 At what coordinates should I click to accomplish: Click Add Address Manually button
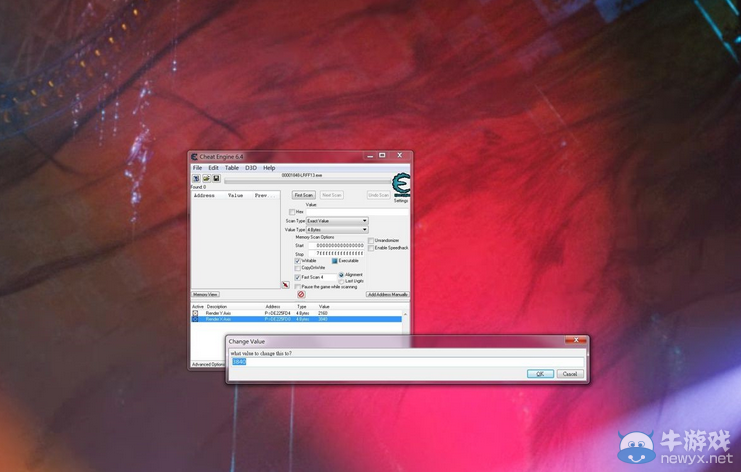[388, 294]
